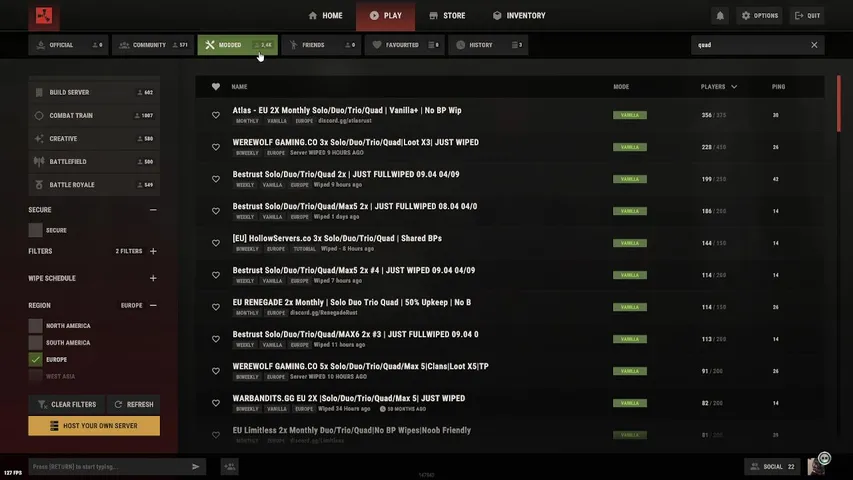Check the West Asia region
853x480 pixels.
[x=35, y=376]
